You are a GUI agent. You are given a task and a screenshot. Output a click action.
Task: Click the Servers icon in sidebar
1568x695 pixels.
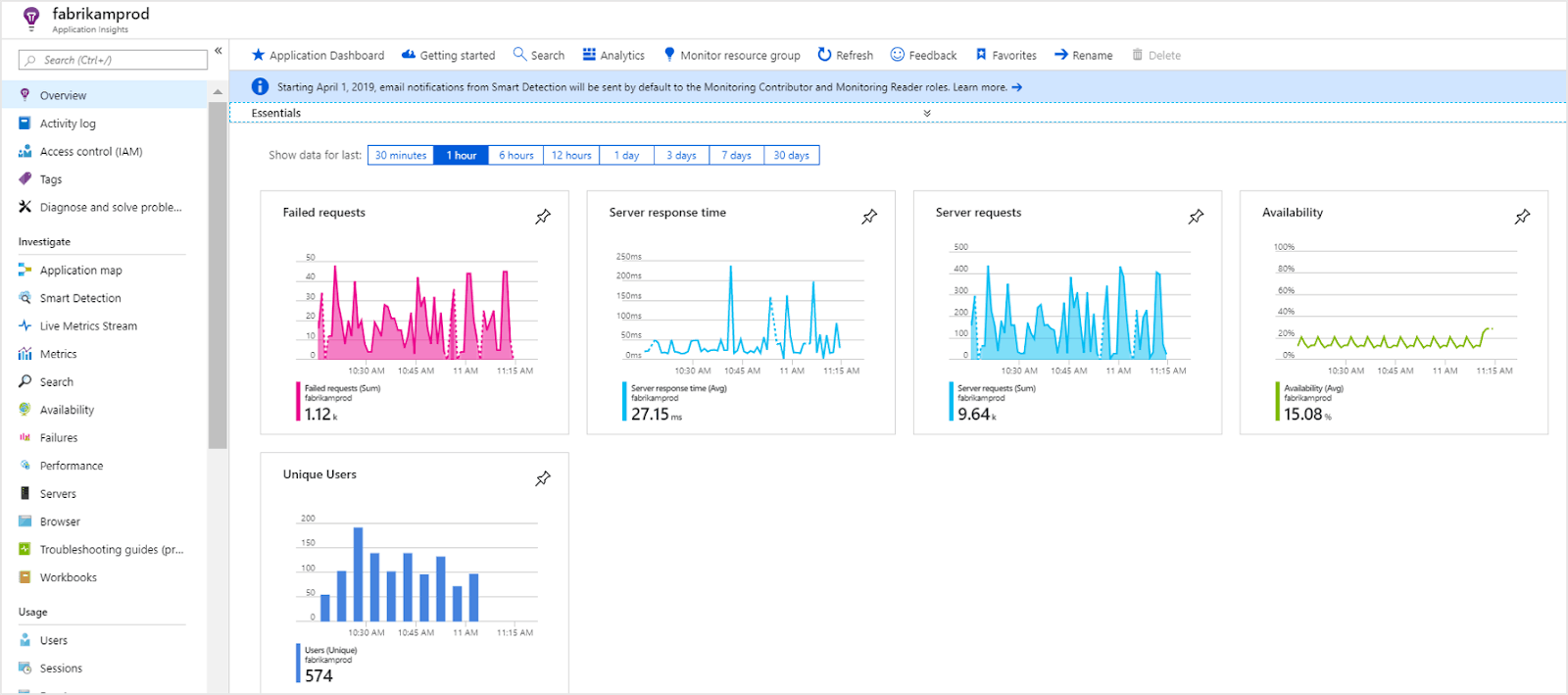(25, 493)
